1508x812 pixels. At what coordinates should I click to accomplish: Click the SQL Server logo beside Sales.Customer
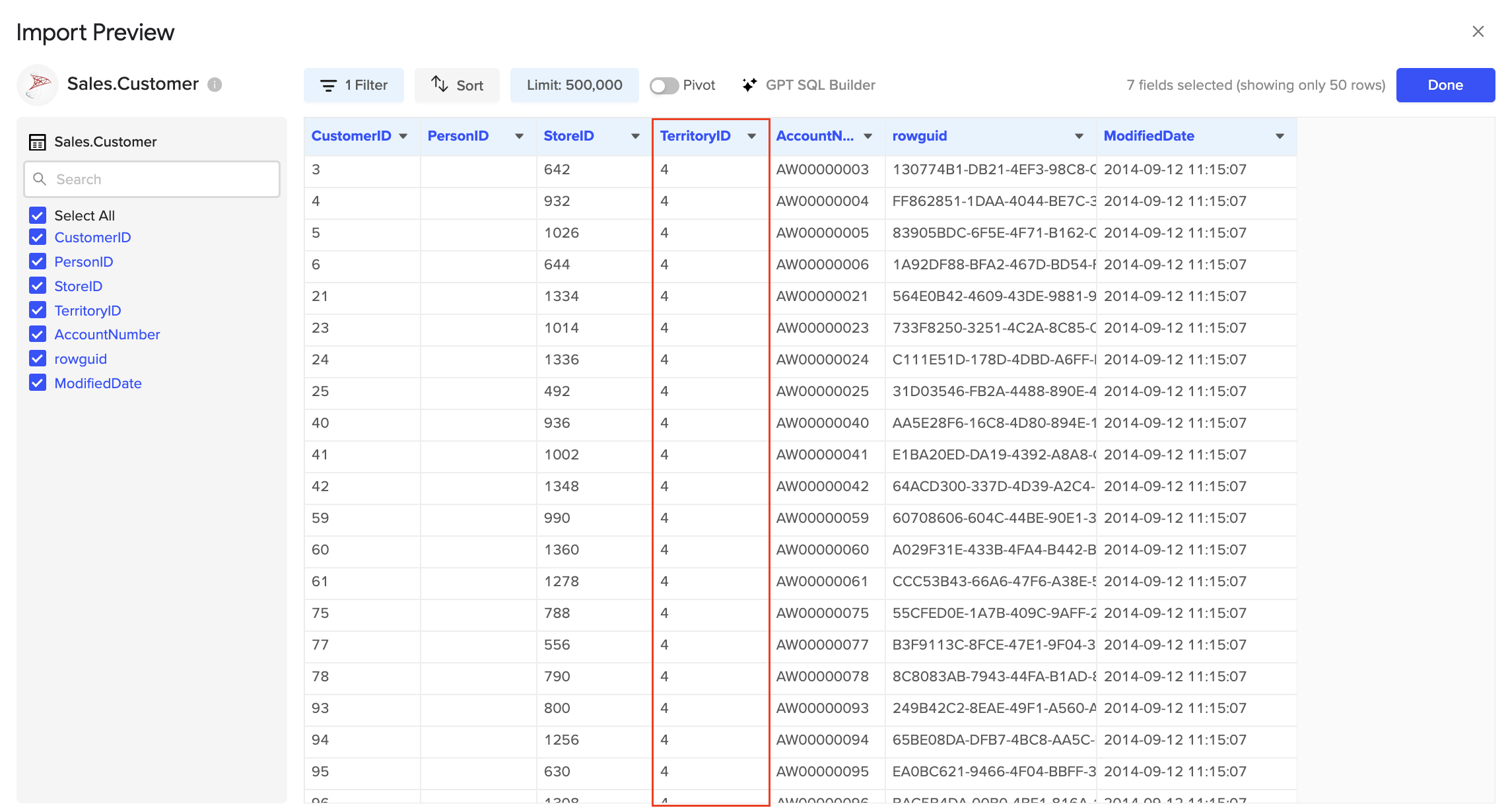coord(38,85)
